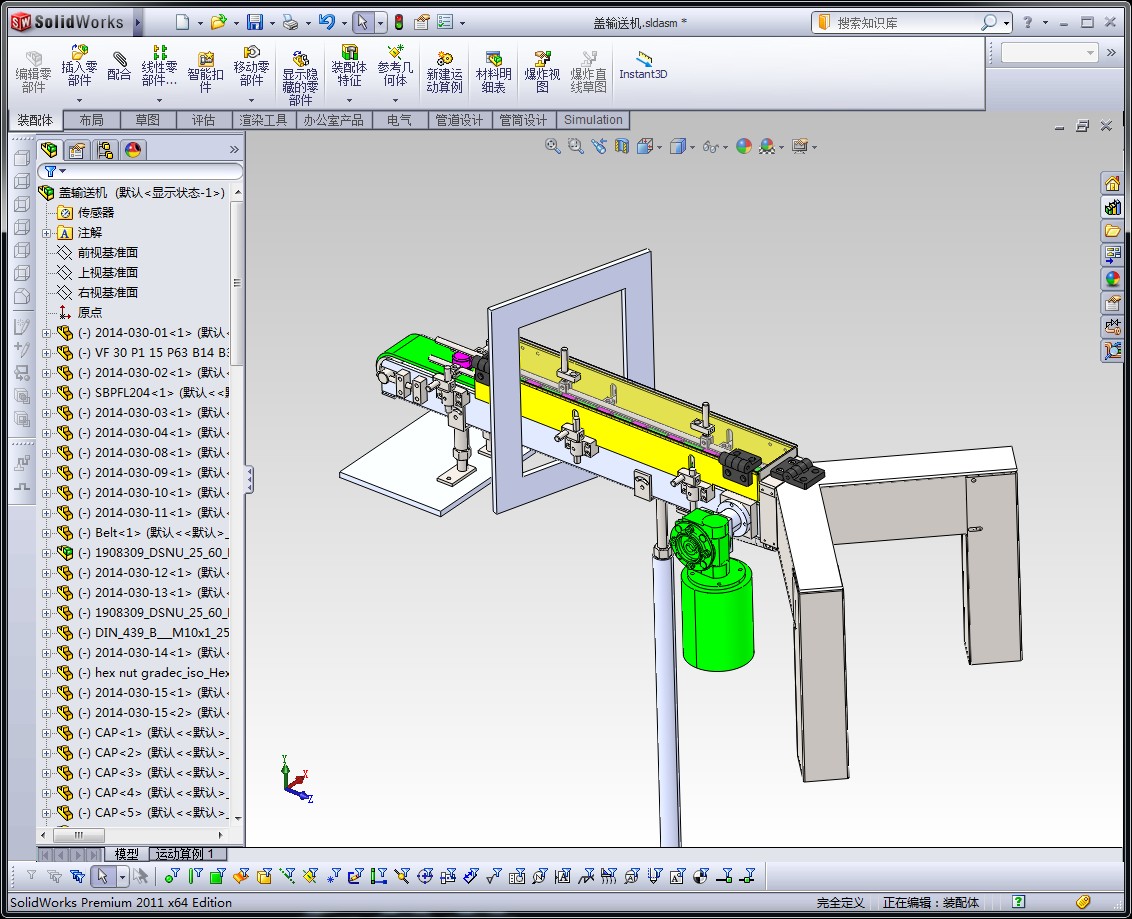Click the feature tree horizontal scrollbar
The image size is (1132, 919).
(x=131, y=835)
